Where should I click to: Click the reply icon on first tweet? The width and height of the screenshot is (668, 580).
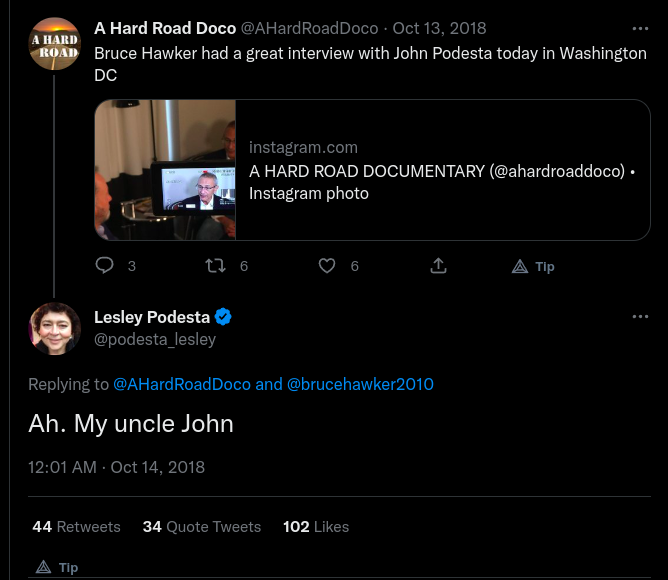(105, 266)
